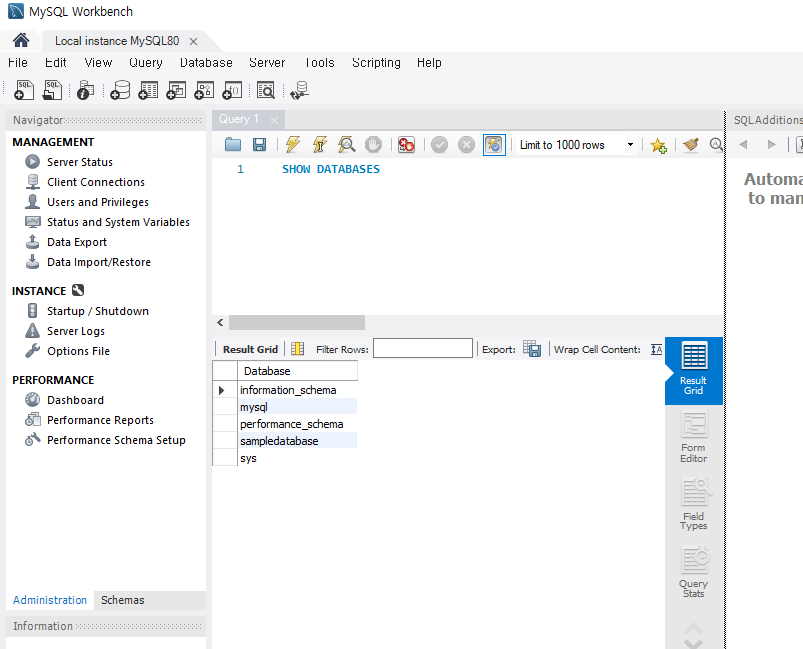
Task: Create a new stored procedure icon
Action: (204, 90)
